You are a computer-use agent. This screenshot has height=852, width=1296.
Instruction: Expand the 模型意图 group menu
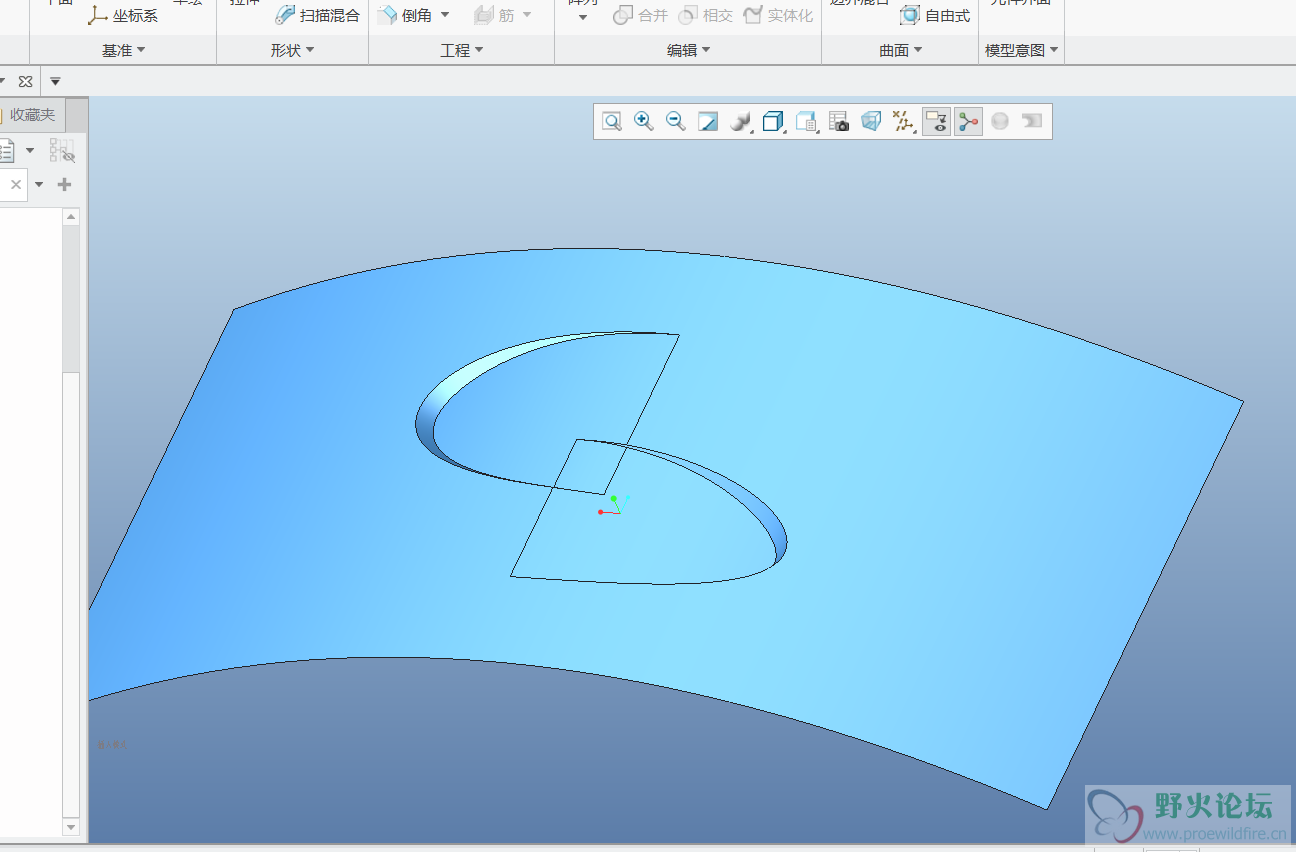click(1021, 50)
